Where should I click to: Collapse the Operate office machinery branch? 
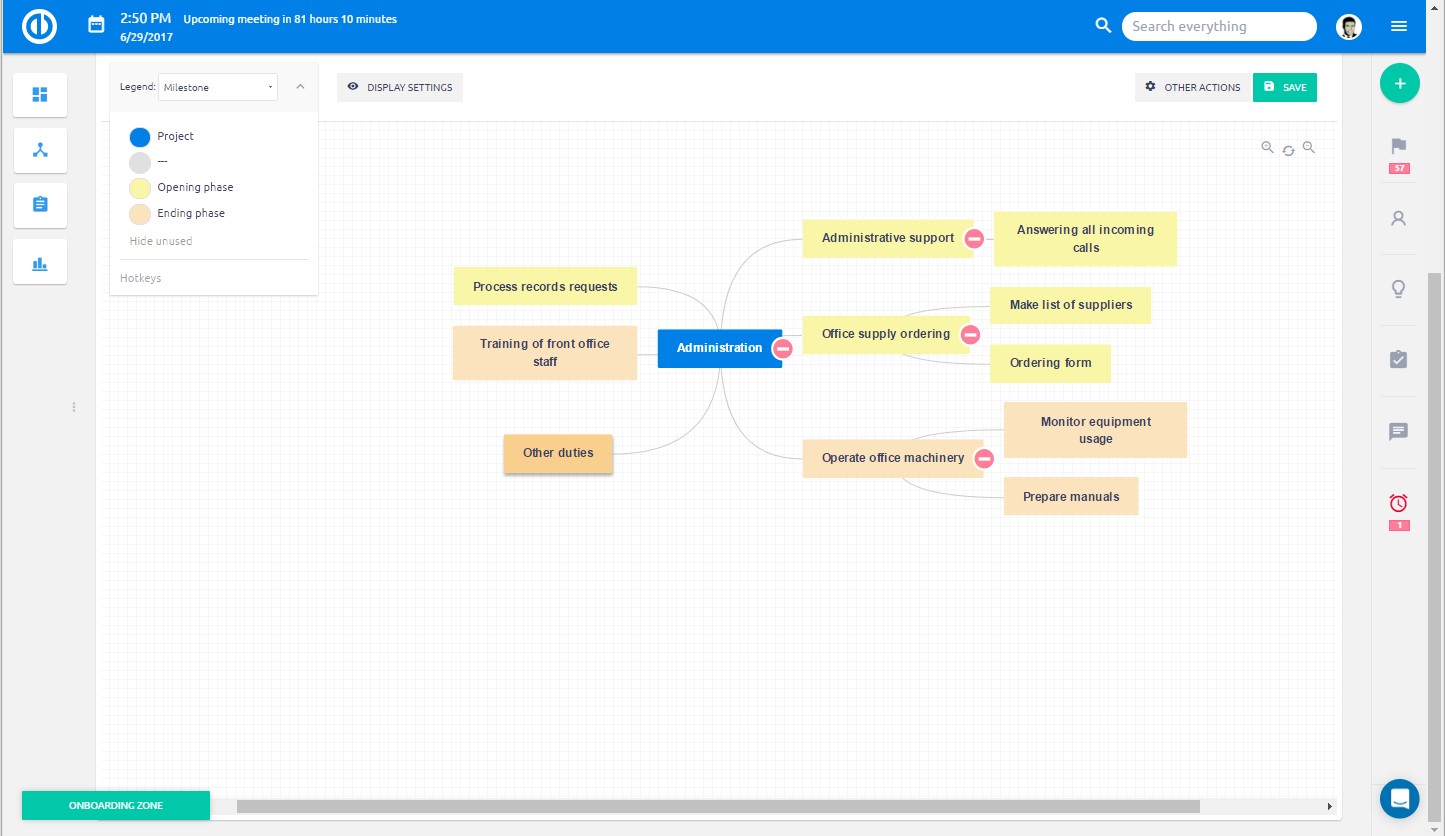(984, 458)
